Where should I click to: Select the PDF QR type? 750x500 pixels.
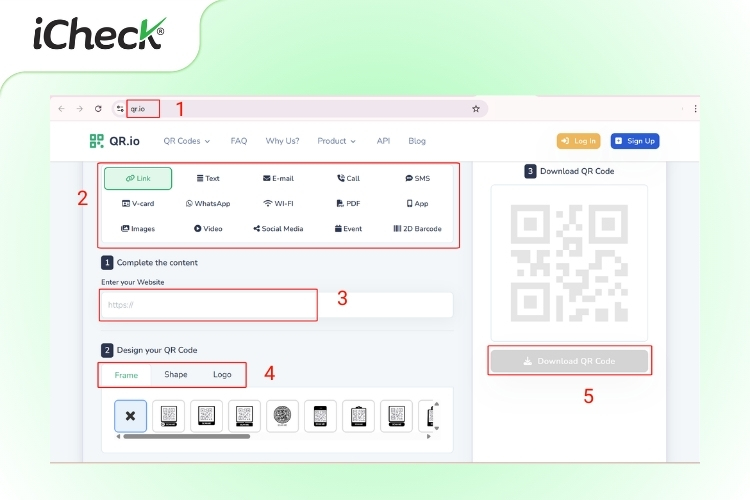pyautogui.click(x=348, y=203)
